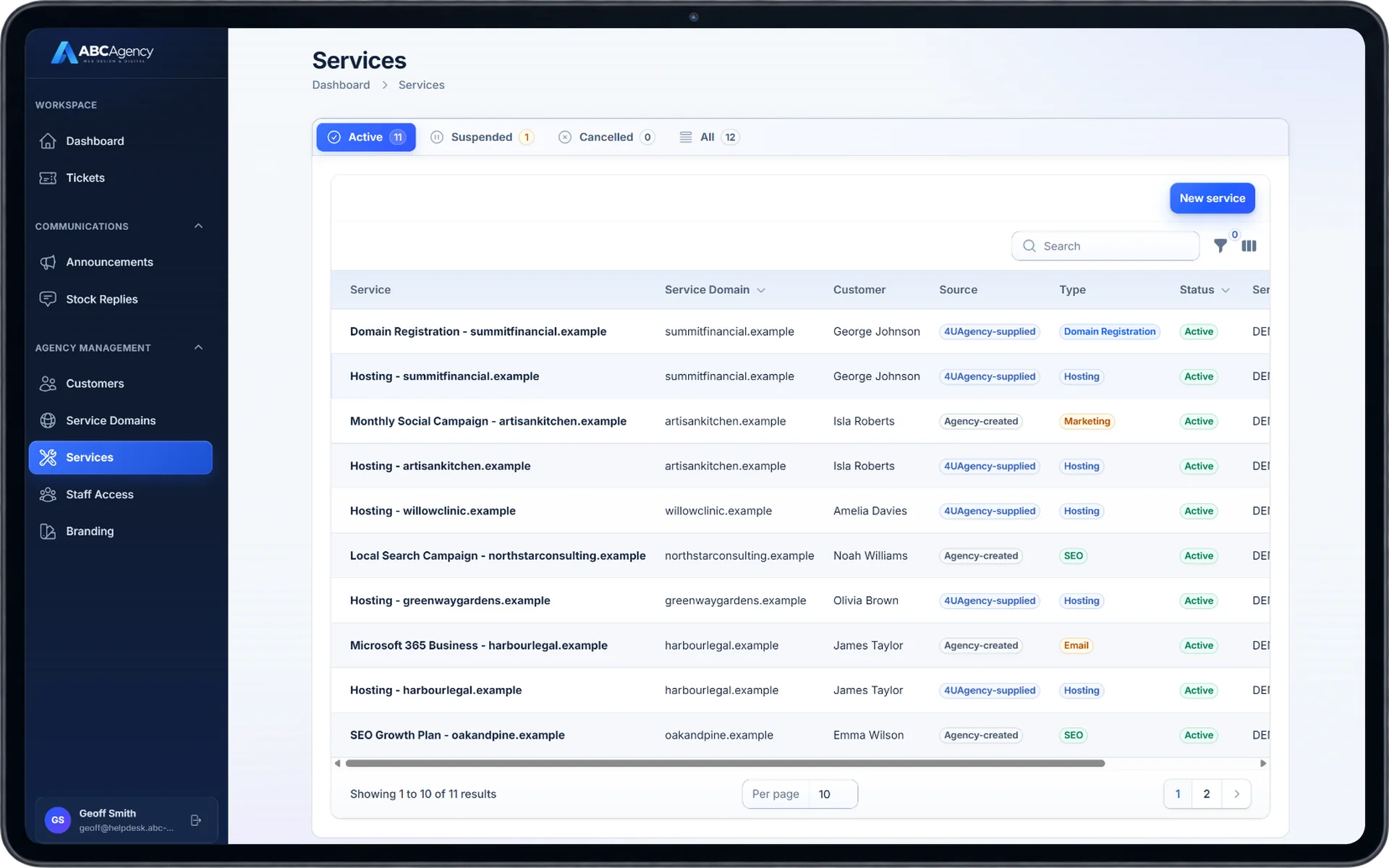
Task: Open the Per page dropdown
Action: click(799, 794)
